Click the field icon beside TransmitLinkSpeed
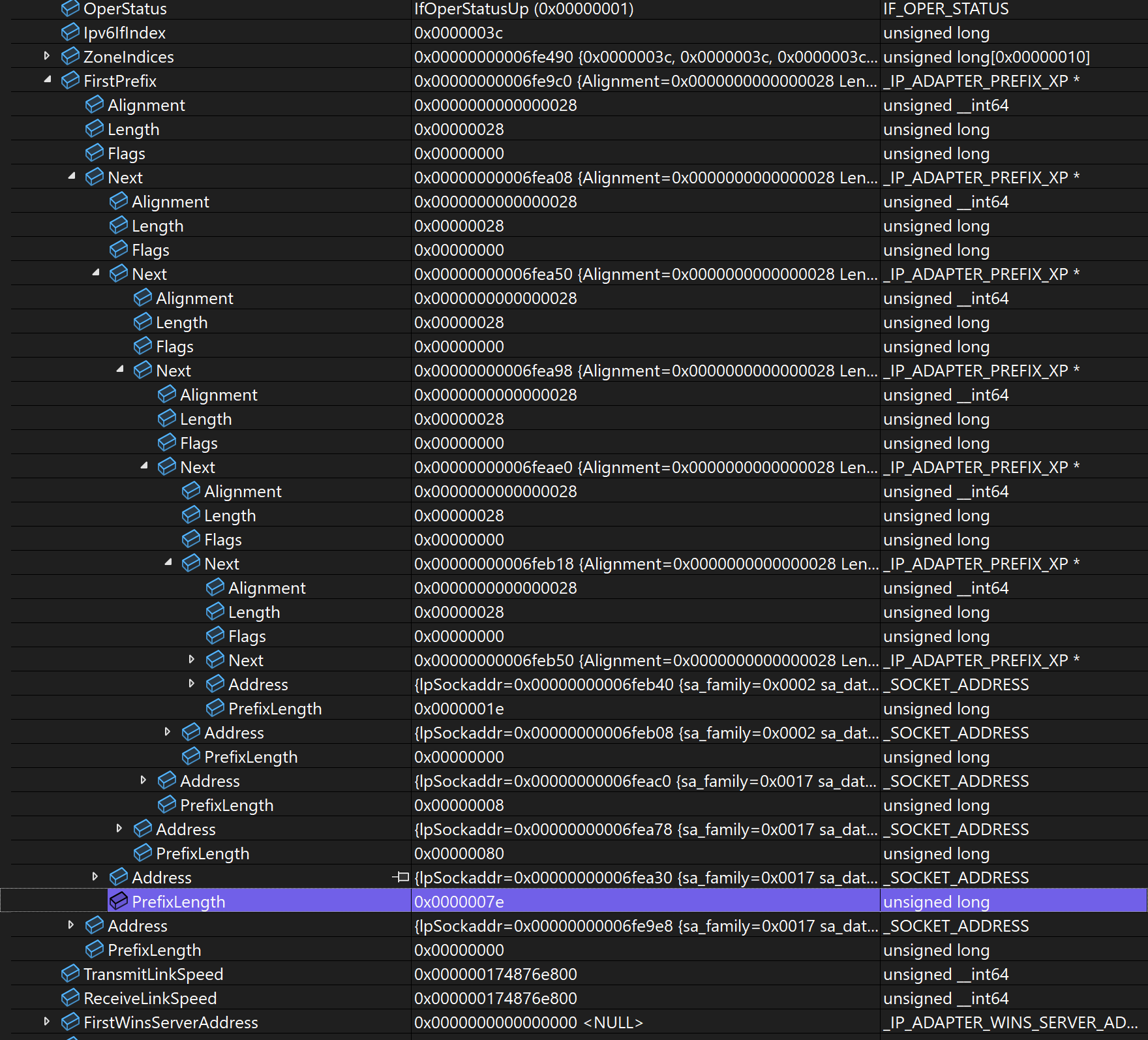The image size is (1148, 1040). coord(70,973)
